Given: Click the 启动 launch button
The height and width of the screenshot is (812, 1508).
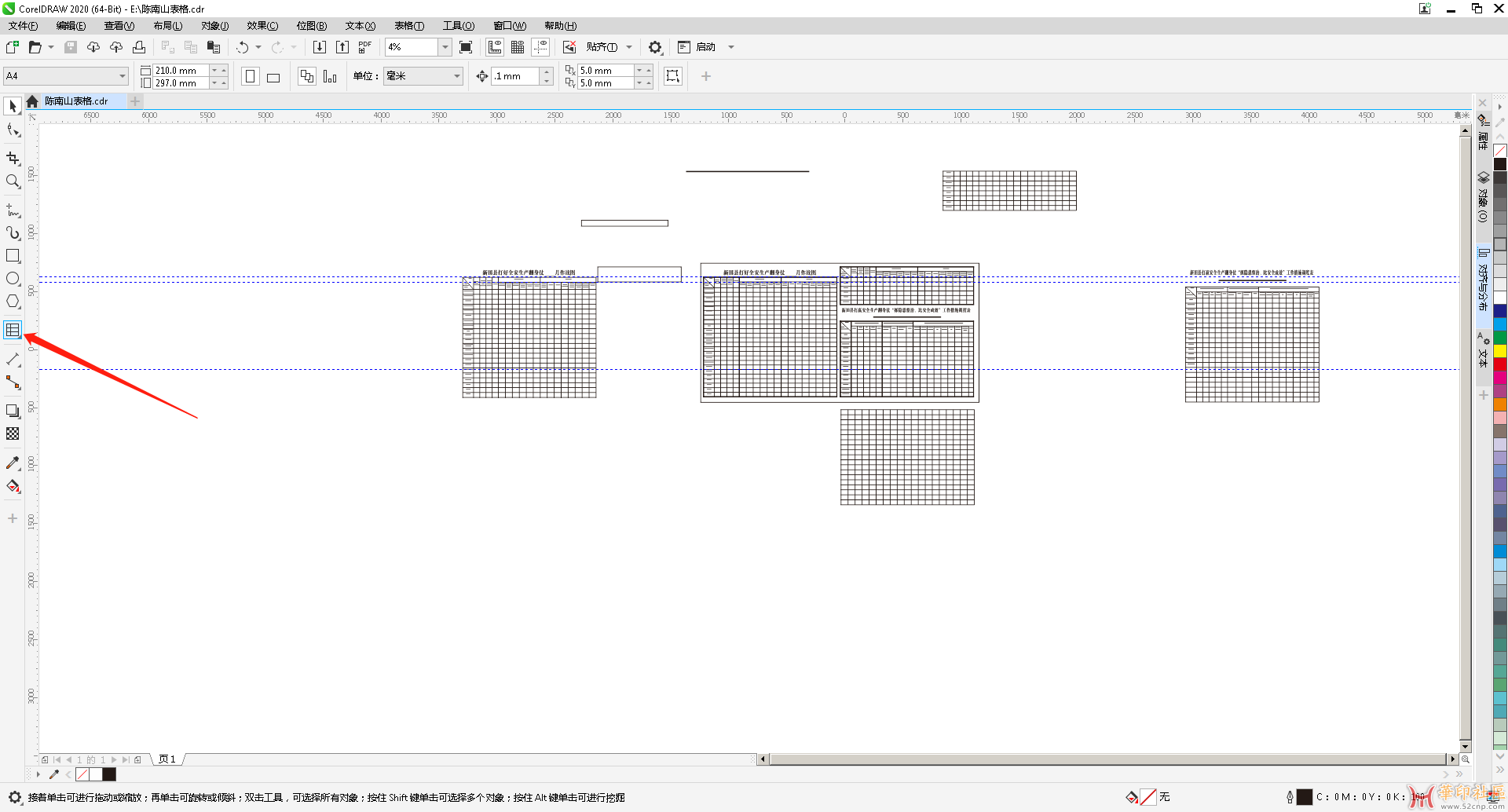Looking at the screenshot, I should pos(705,47).
